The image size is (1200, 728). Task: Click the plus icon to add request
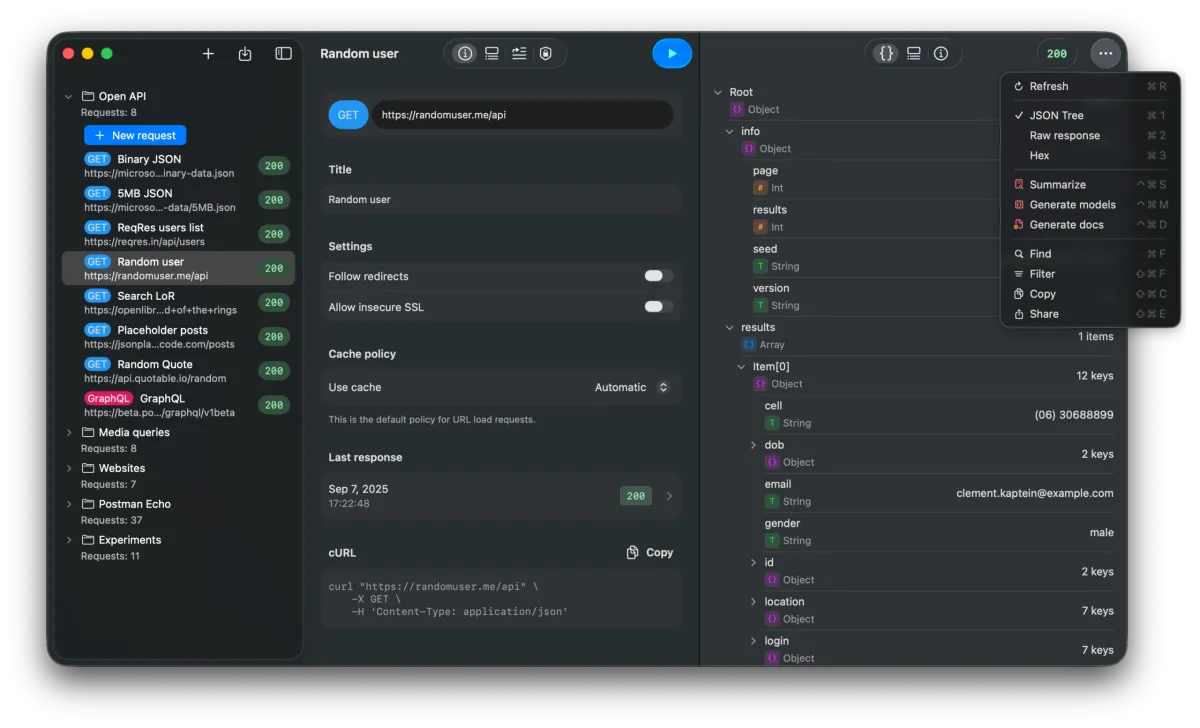208,53
